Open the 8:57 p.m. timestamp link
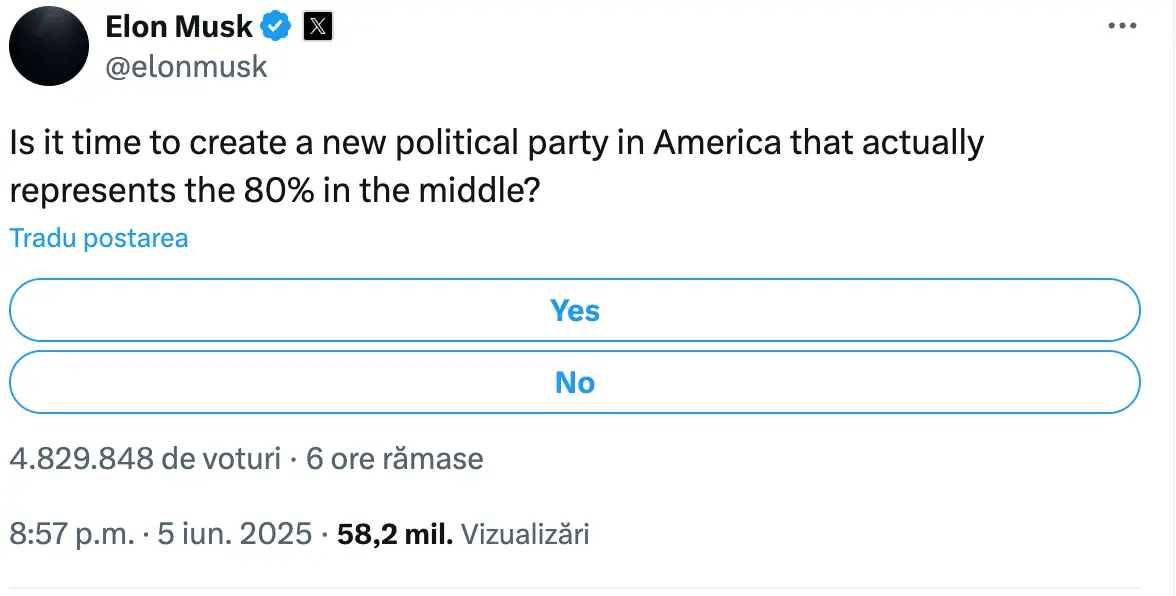This screenshot has width=1176, height=596. tap(72, 534)
